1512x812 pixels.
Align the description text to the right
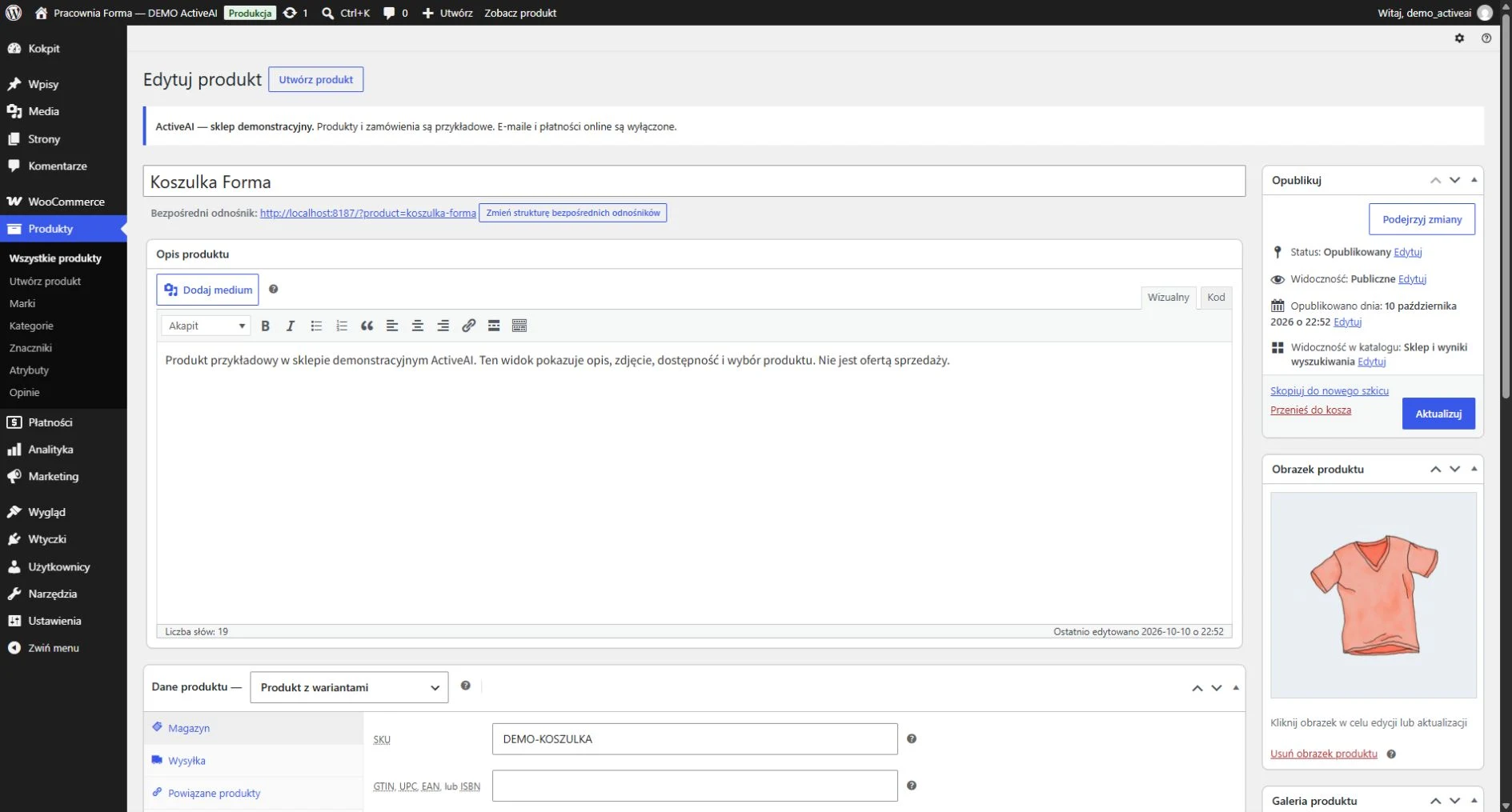[x=443, y=326]
